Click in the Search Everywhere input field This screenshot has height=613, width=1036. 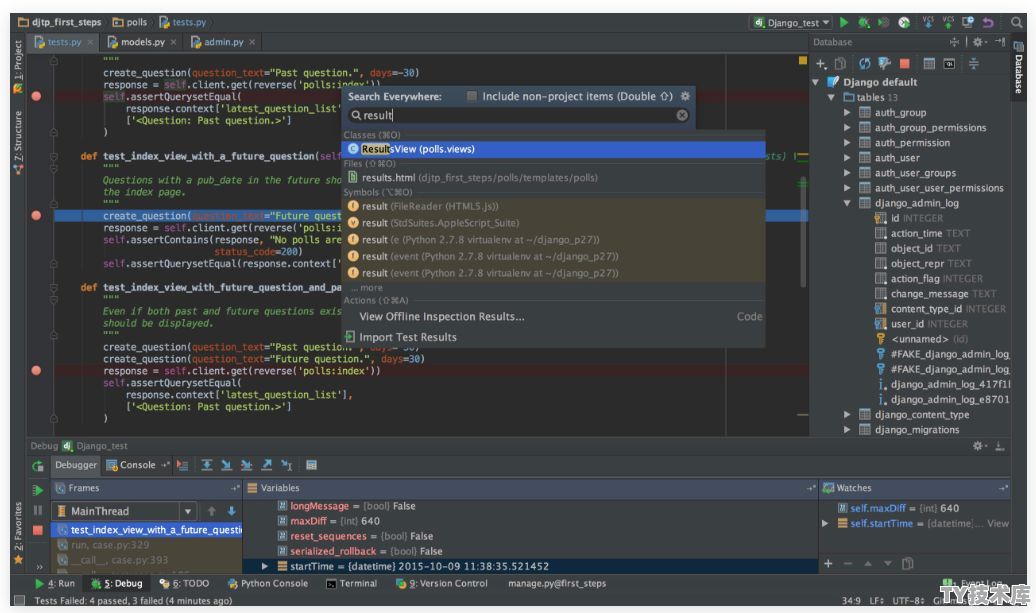click(x=519, y=115)
